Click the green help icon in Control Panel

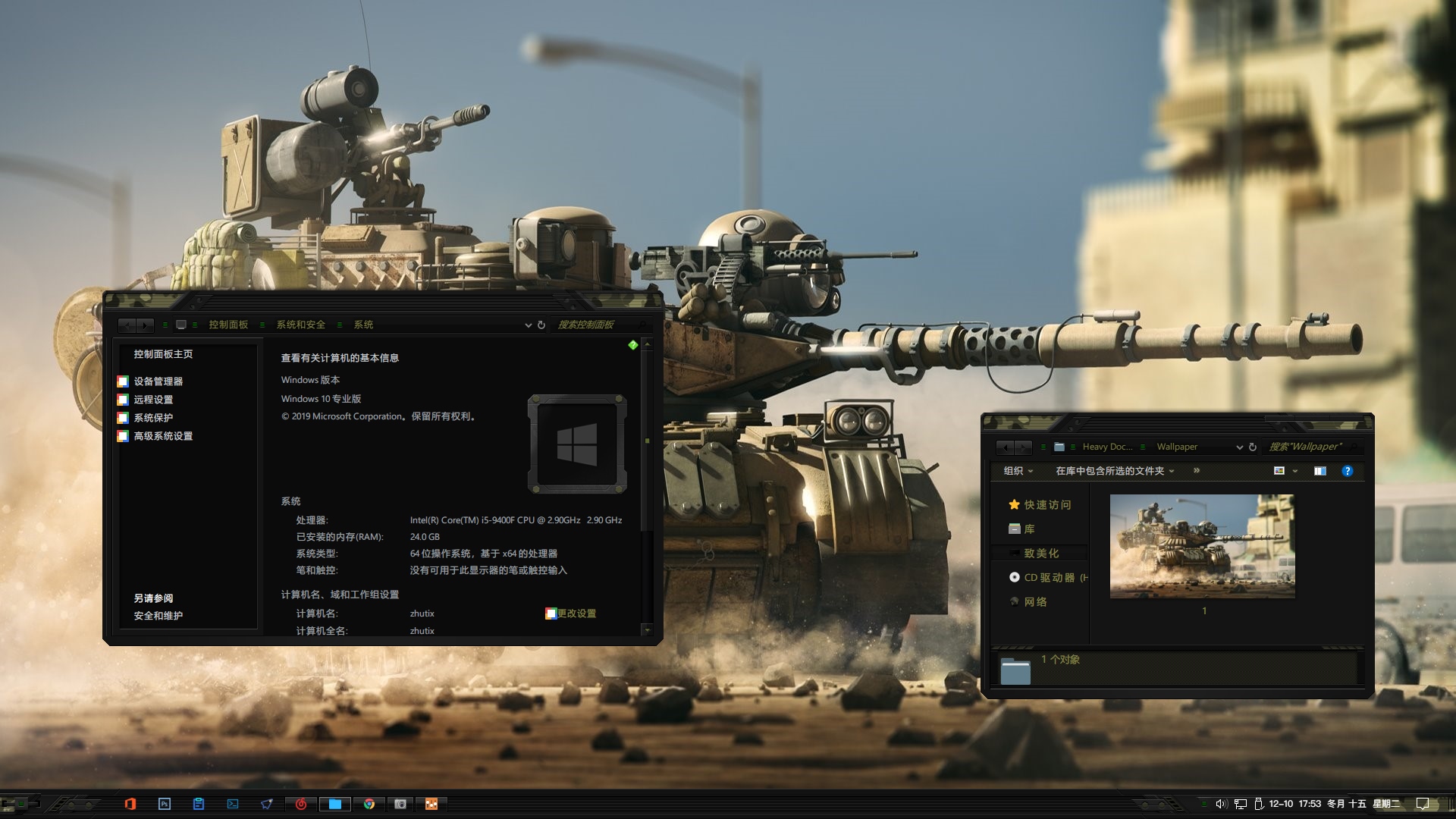(x=632, y=345)
